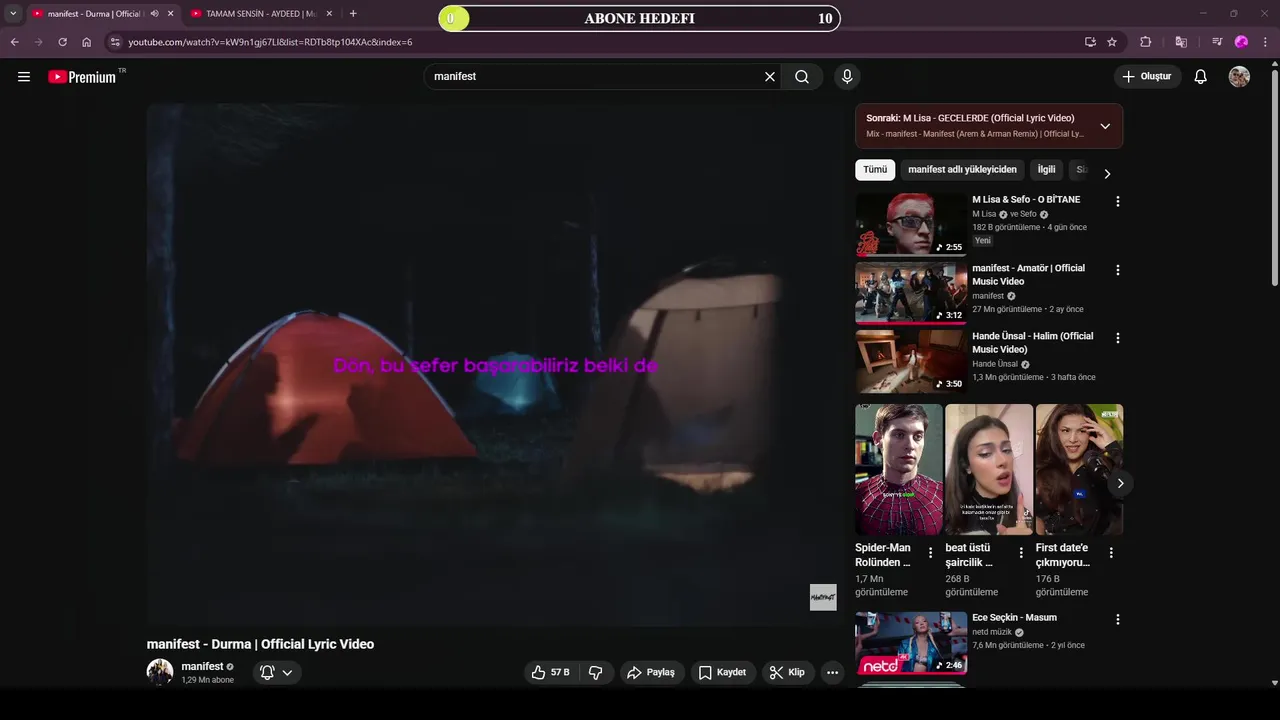Save video with Kaydet button
Image resolution: width=1280 pixels, height=720 pixels.
722,672
